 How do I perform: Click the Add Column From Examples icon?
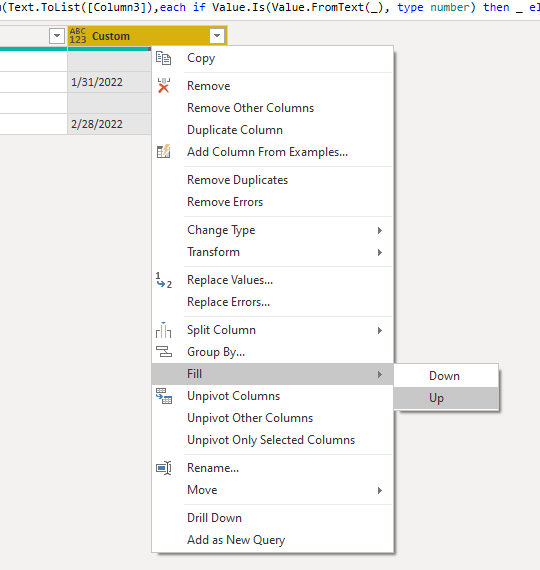[163, 152]
